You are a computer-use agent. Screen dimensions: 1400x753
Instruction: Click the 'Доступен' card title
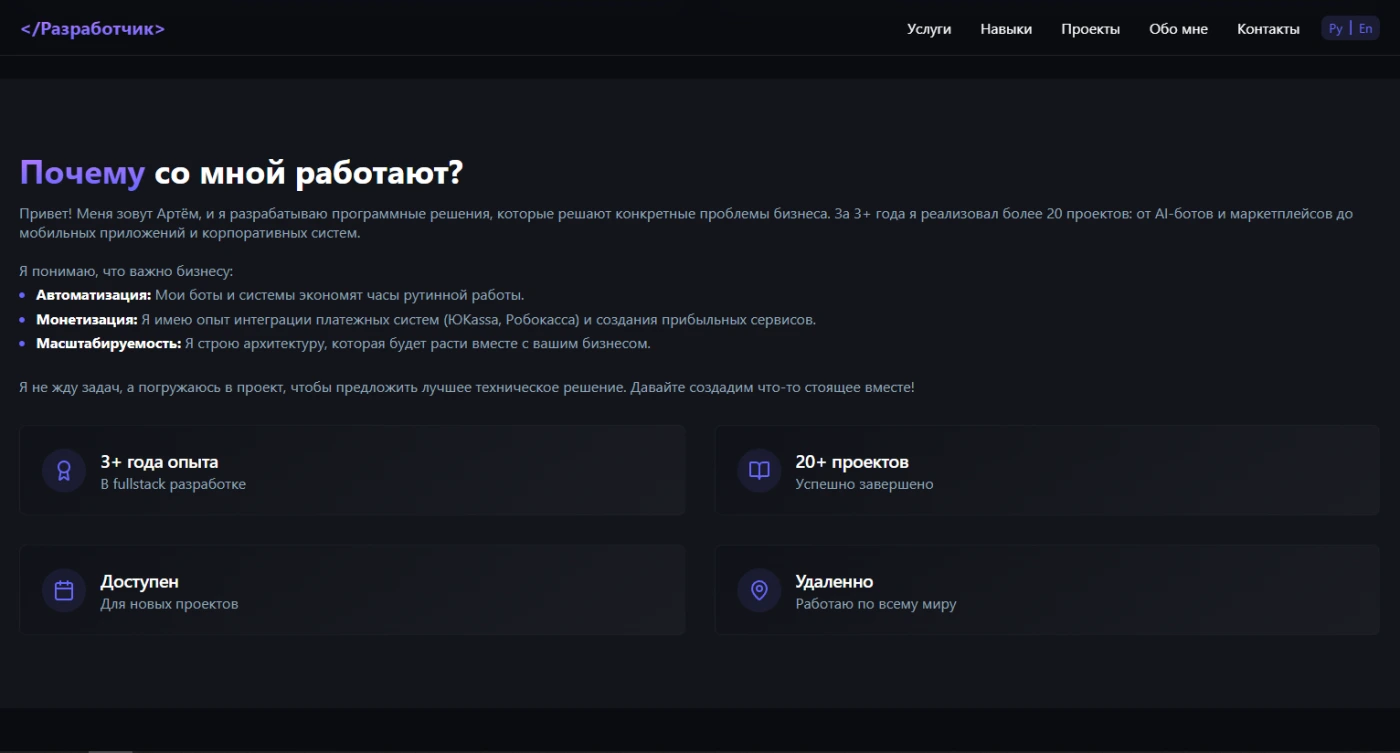[139, 582]
